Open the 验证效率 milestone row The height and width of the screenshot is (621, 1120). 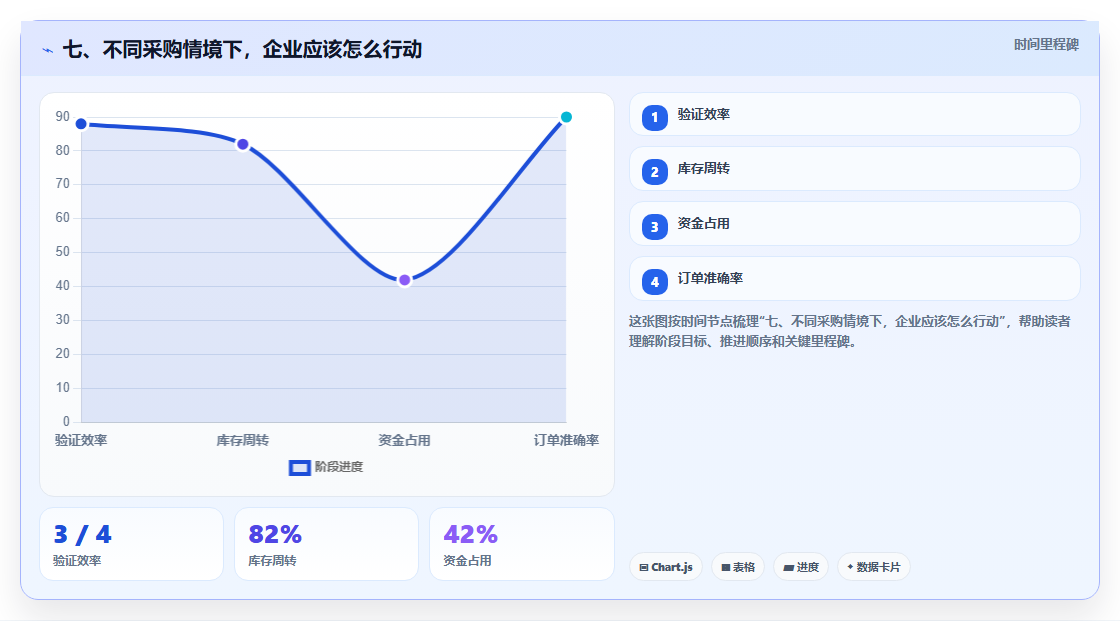(854, 114)
